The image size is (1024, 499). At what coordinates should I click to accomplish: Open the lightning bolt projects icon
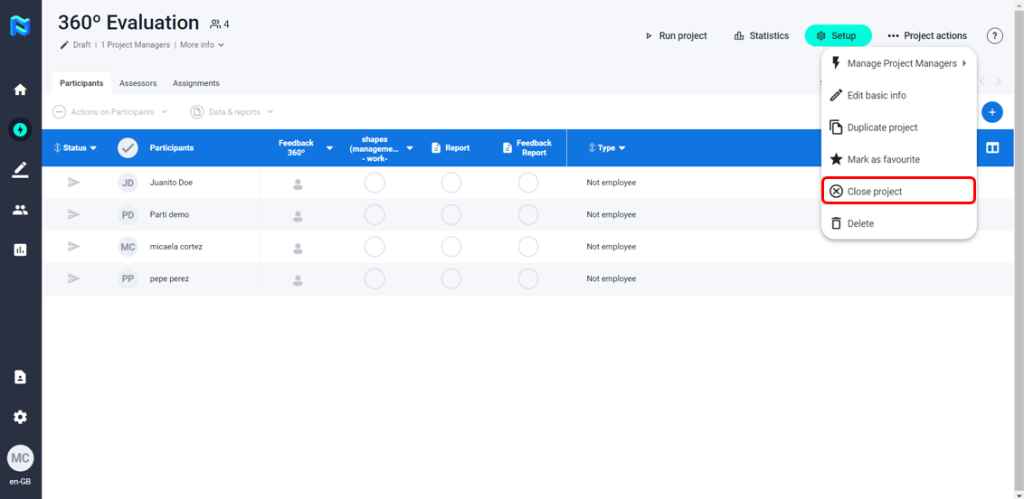pyautogui.click(x=20, y=129)
